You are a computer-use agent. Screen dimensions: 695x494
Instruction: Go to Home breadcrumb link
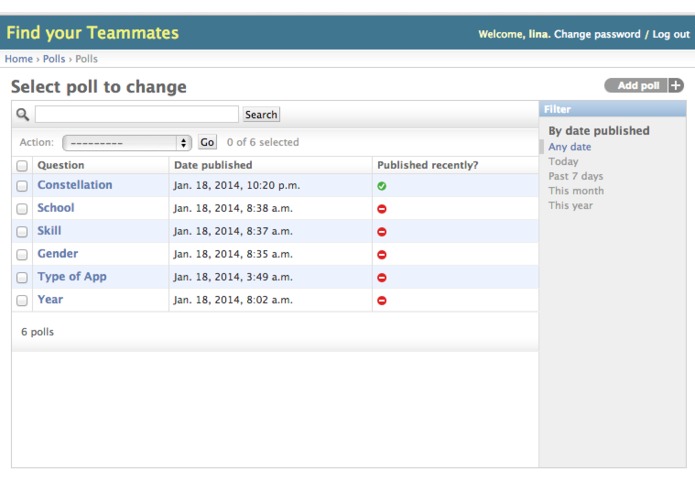point(19,59)
